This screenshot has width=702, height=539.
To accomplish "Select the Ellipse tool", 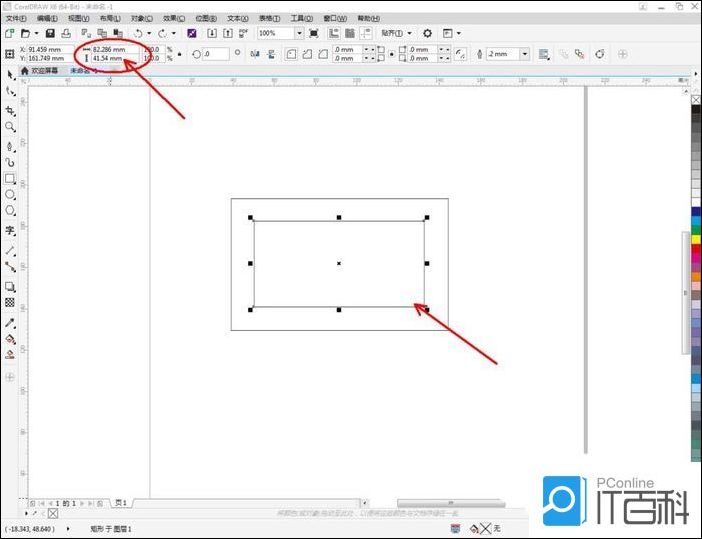I will tap(10, 195).
